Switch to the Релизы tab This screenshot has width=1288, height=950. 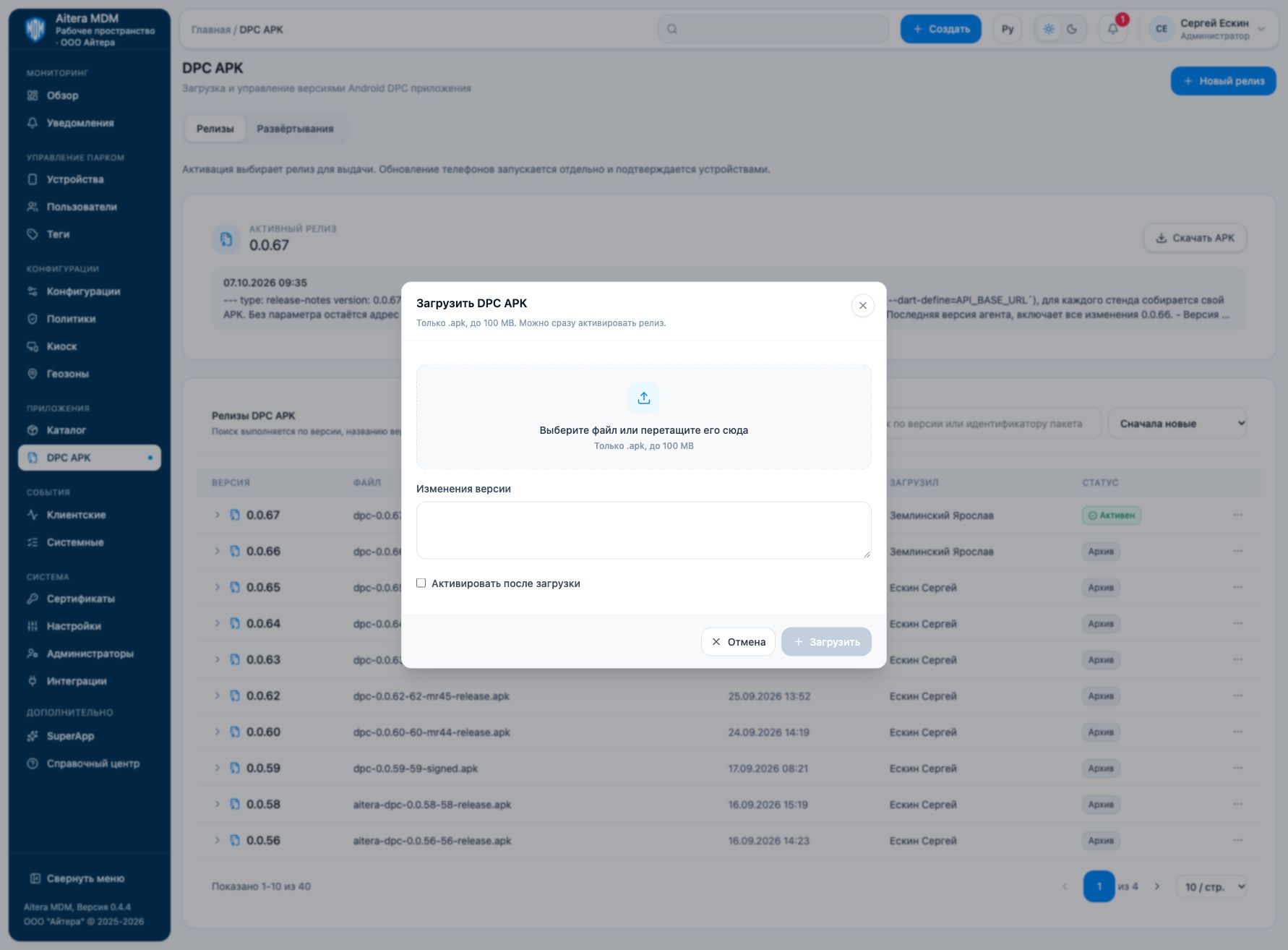215,129
